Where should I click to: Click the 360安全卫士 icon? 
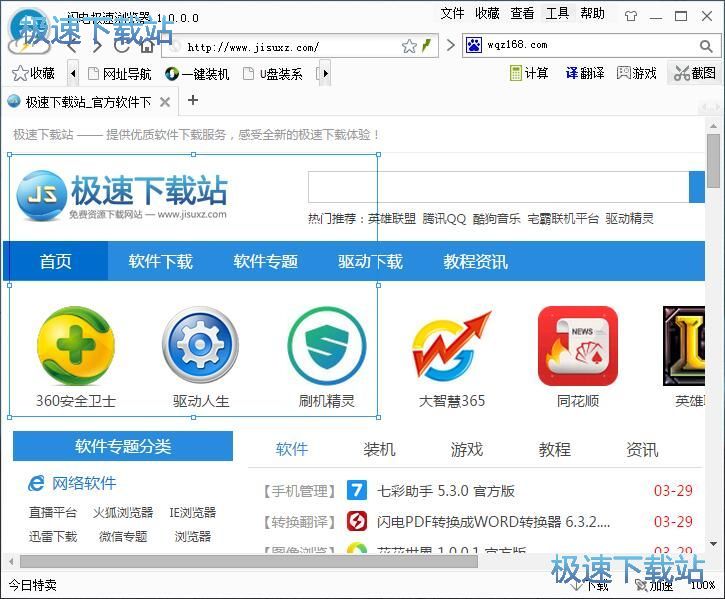point(76,346)
